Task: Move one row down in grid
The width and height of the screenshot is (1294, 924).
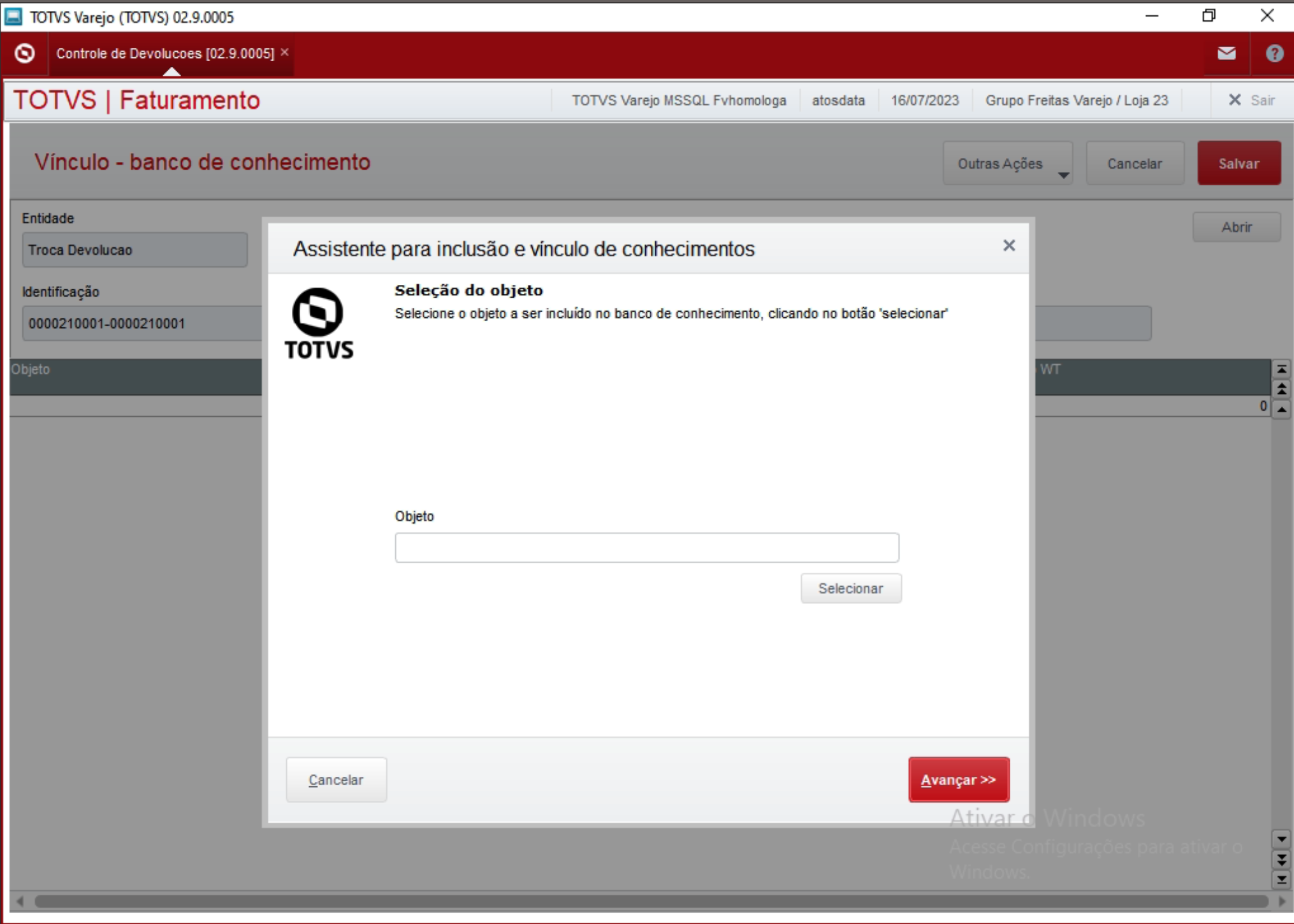Action: [x=1281, y=839]
